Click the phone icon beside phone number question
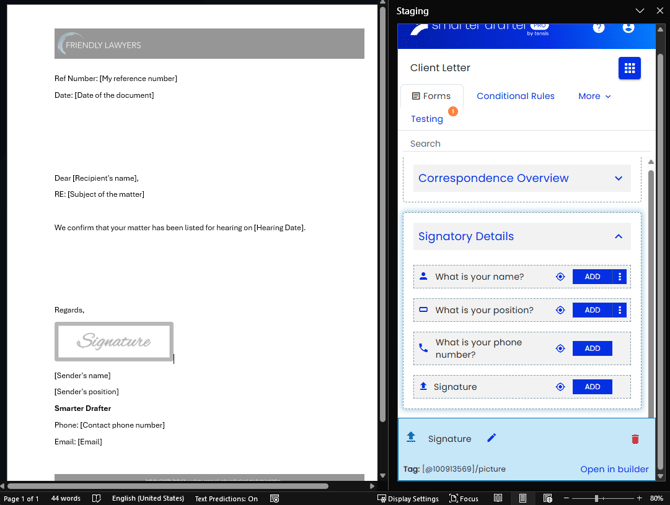Image resolution: width=670 pixels, height=505 pixels. 423,348
